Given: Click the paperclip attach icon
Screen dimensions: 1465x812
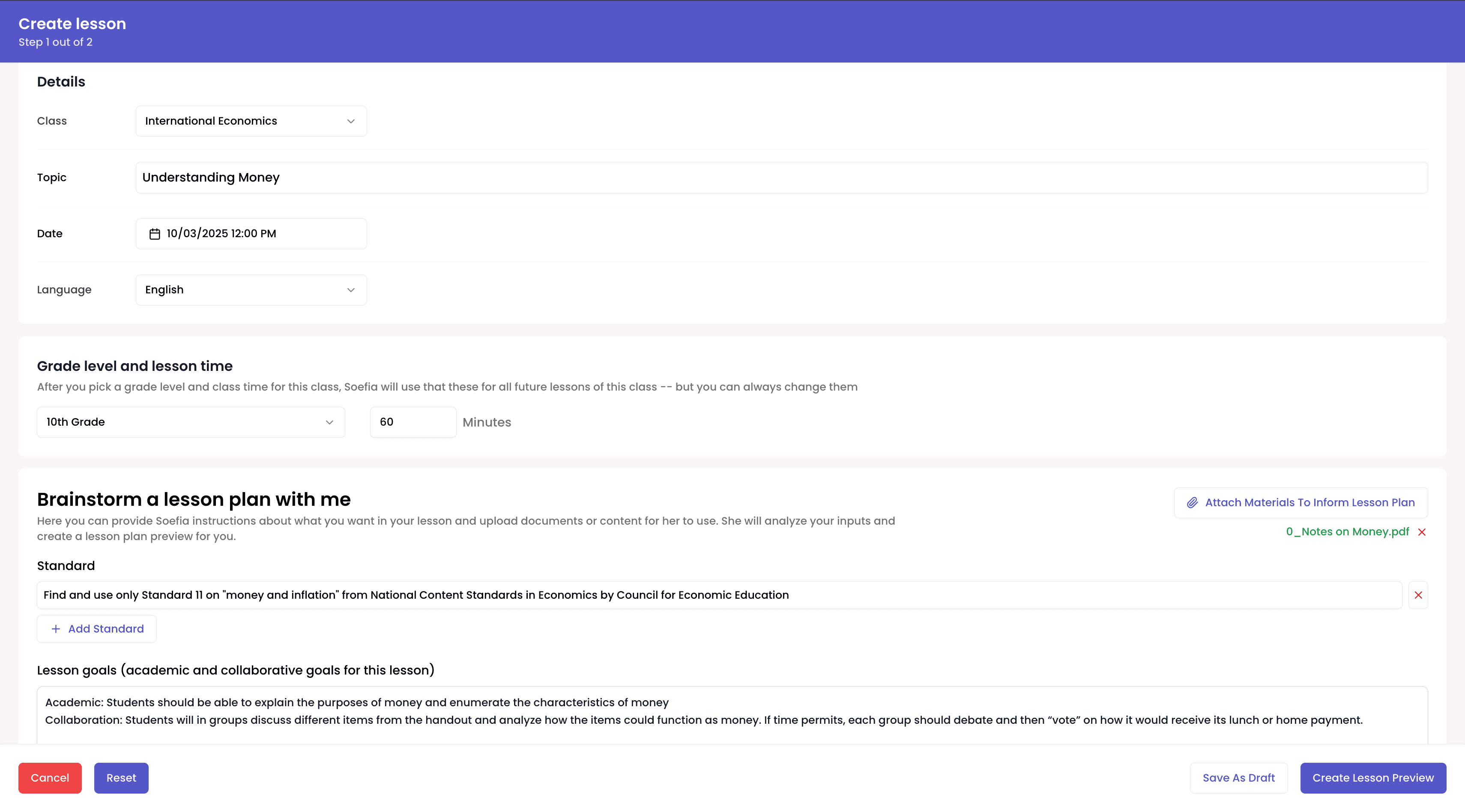Looking at the screenshot, I should coord(1192,503).
